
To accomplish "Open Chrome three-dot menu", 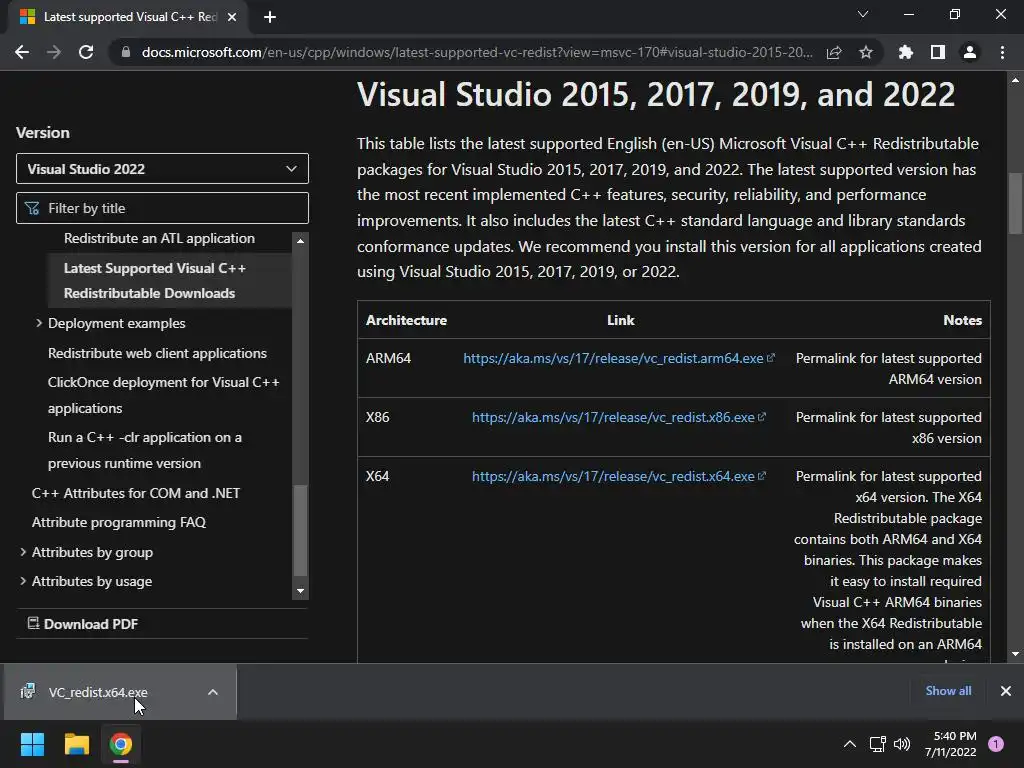I will (x=1002, y=52).
